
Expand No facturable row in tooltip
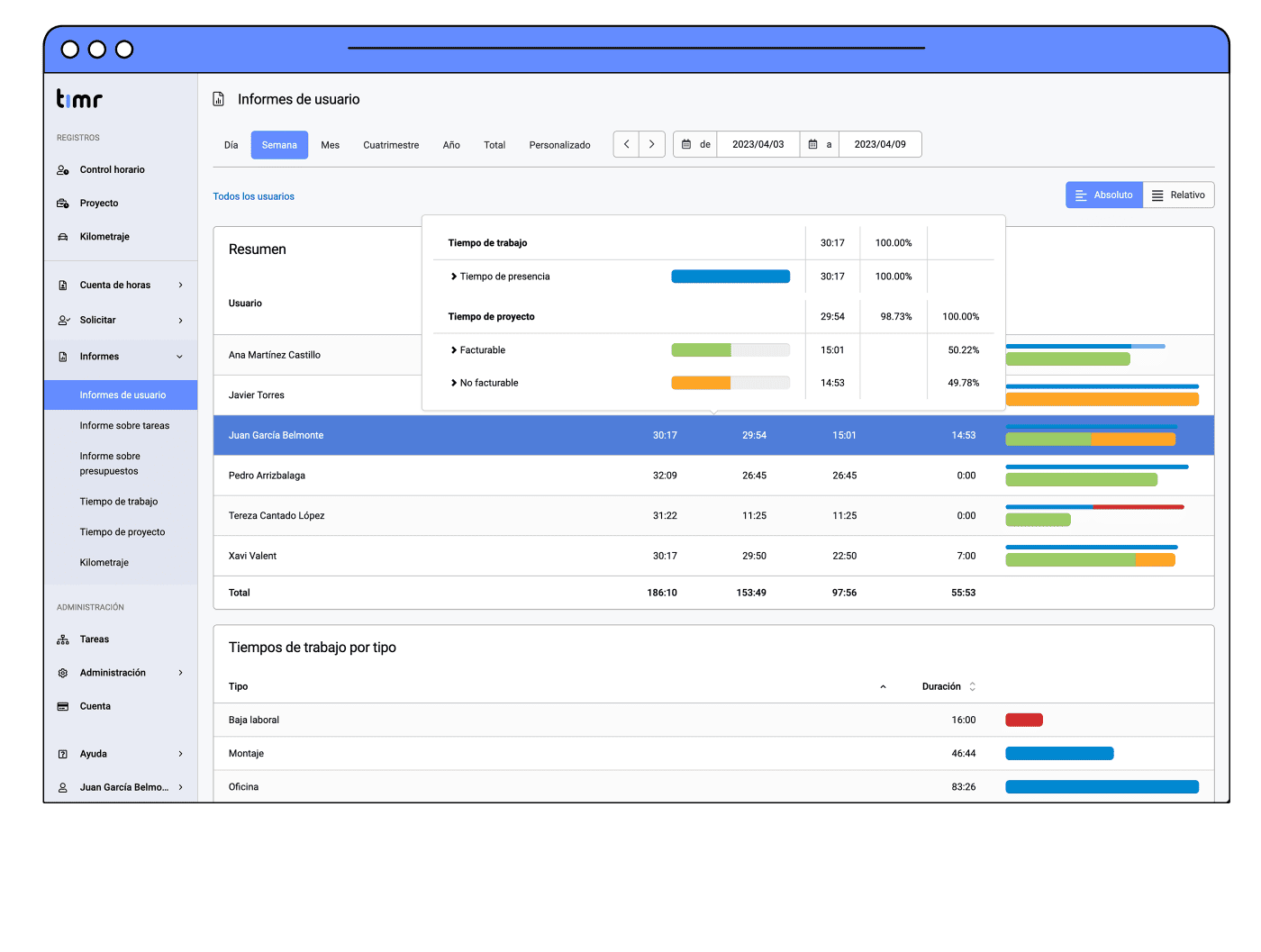coord(454,383)
